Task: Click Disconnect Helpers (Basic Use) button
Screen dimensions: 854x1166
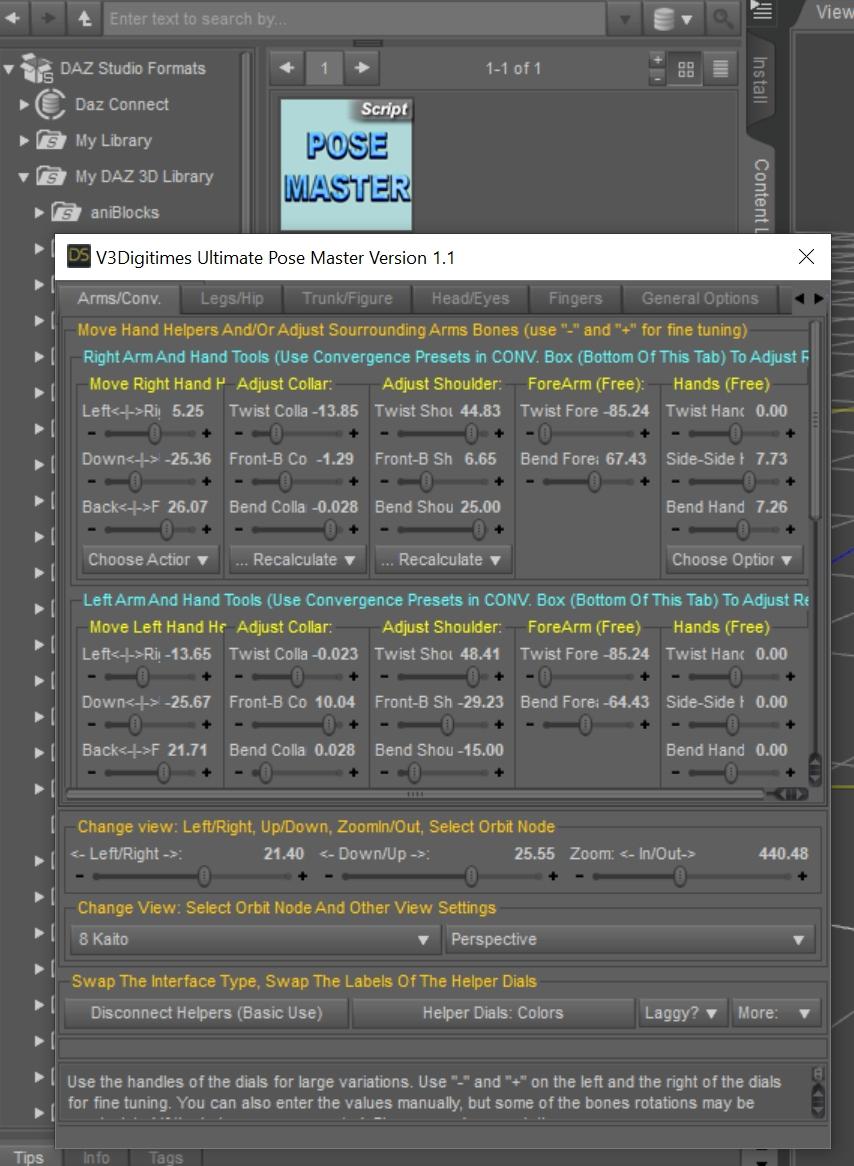Action: coord(206,1013)
